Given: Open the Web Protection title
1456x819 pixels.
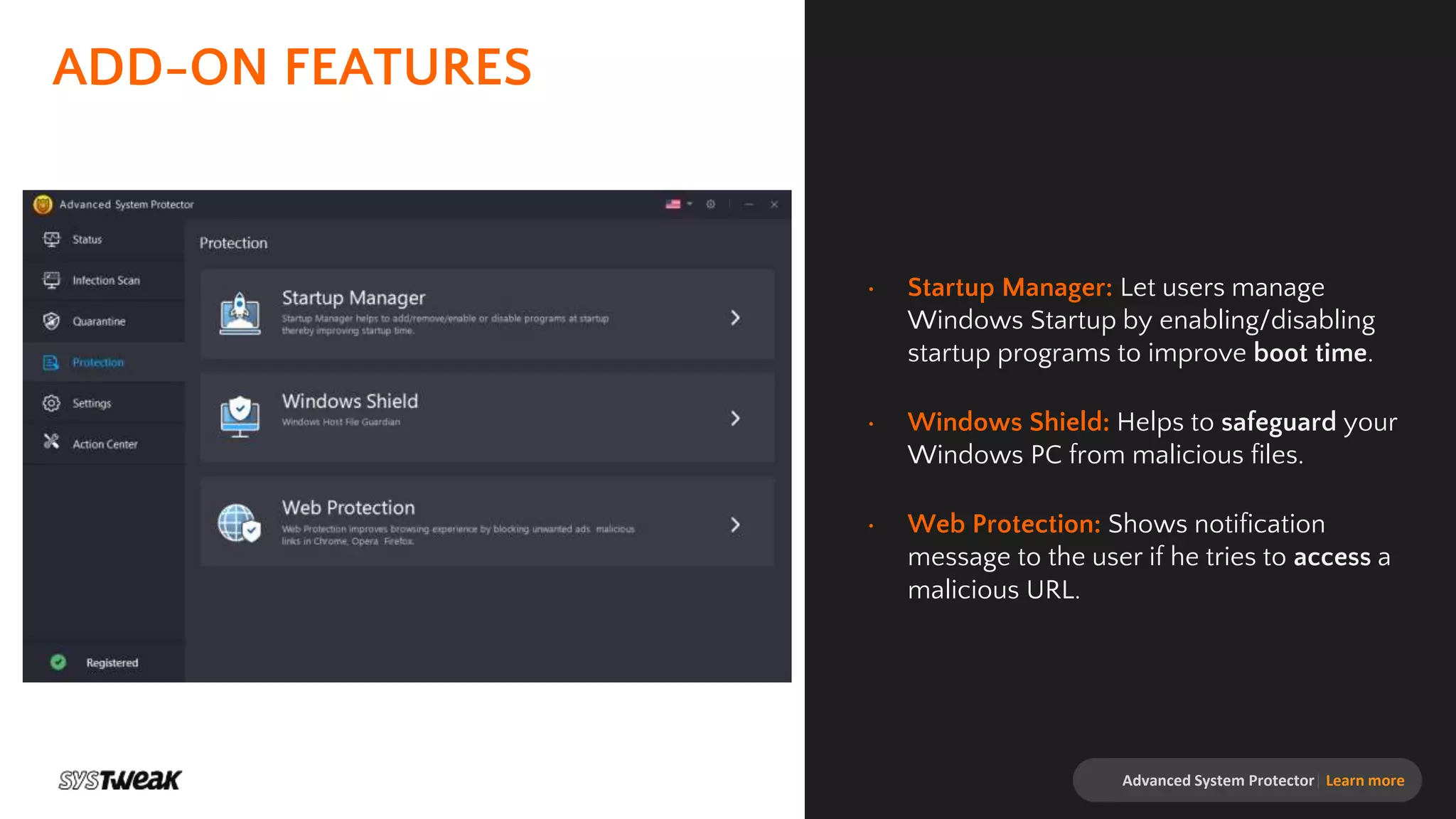Looking at the screenshot, I should (348, 508).
